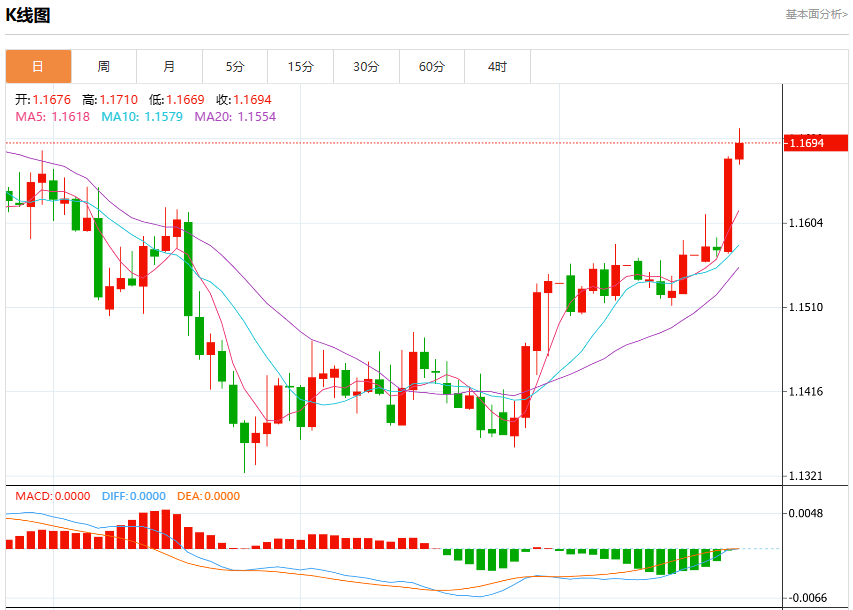Click the MA5 indicator label

click(52, 116)
